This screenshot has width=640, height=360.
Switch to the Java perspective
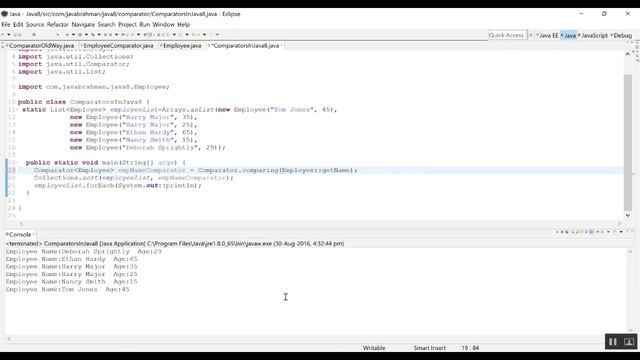568,36
